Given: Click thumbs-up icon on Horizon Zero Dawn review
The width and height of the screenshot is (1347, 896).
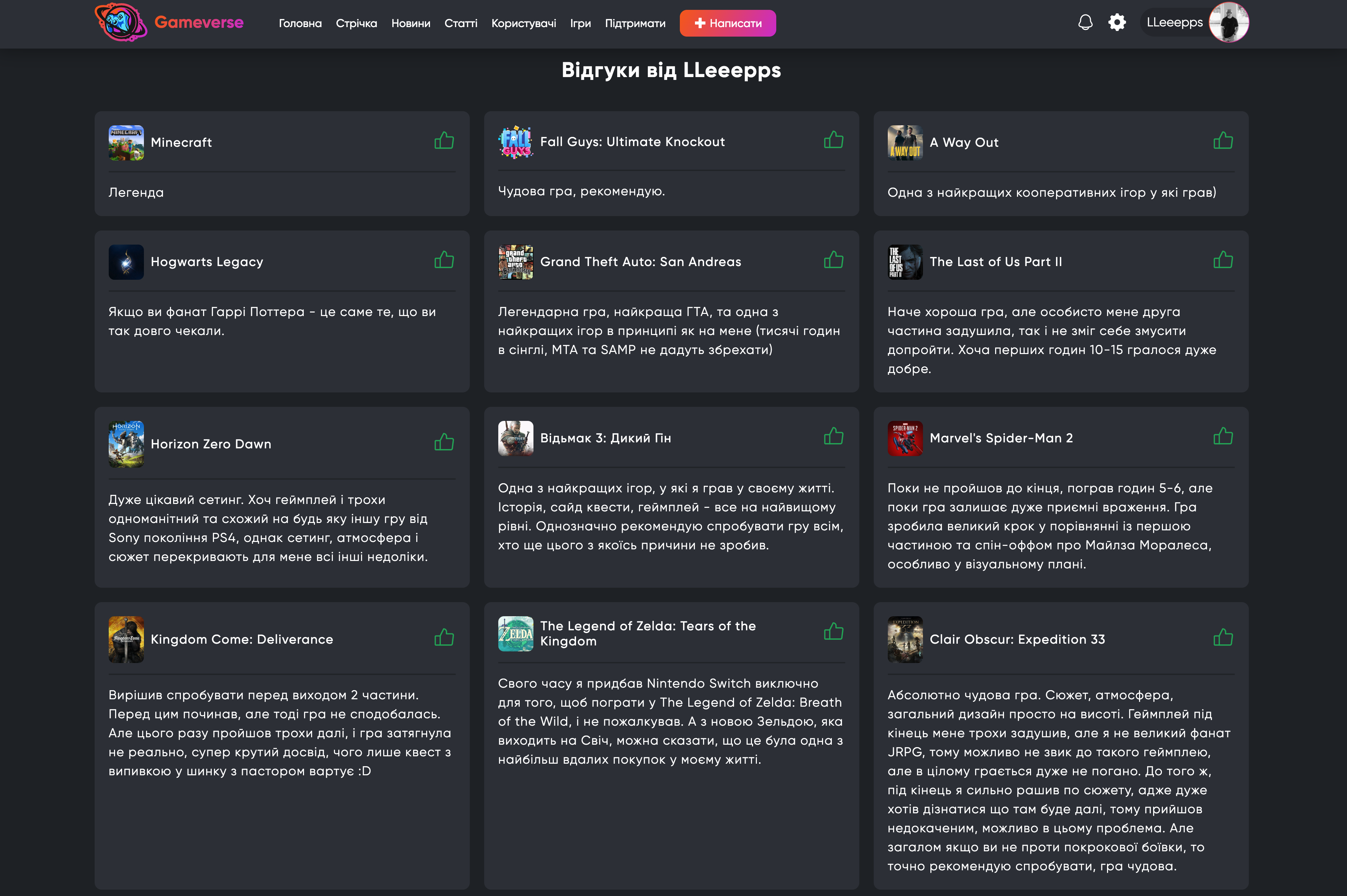Looking at the screenshot, I should tap(444, 442).
